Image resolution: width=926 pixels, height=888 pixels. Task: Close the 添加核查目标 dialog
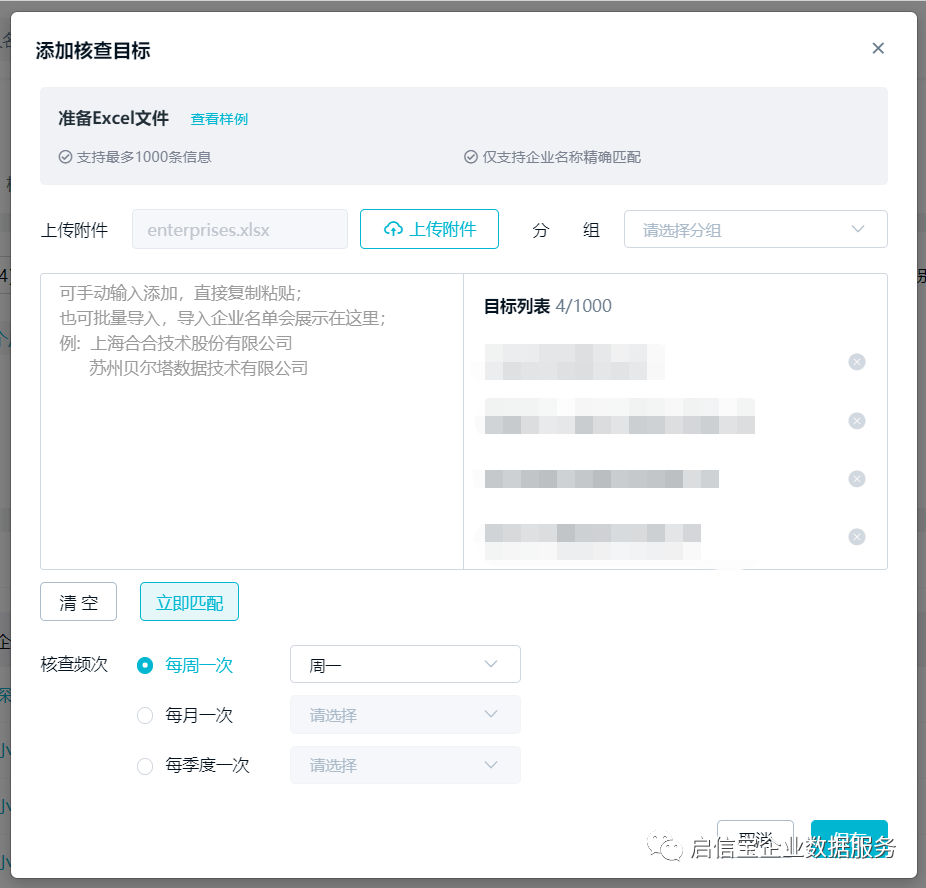(878, 48)
